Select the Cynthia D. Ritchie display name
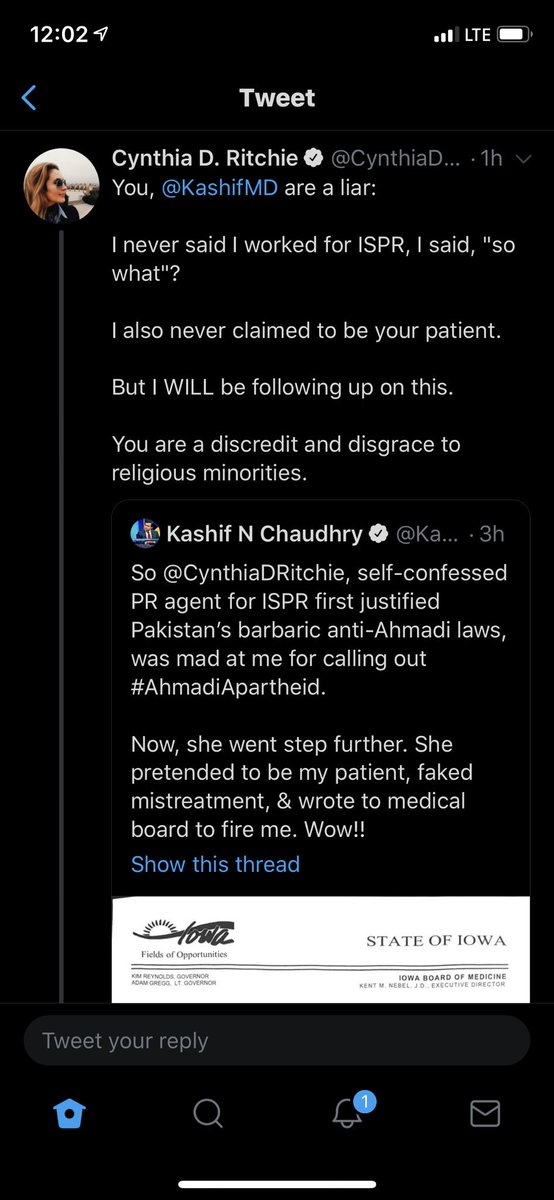The width and height of the screenshot is (554, 1200). (x=205, y=157)
